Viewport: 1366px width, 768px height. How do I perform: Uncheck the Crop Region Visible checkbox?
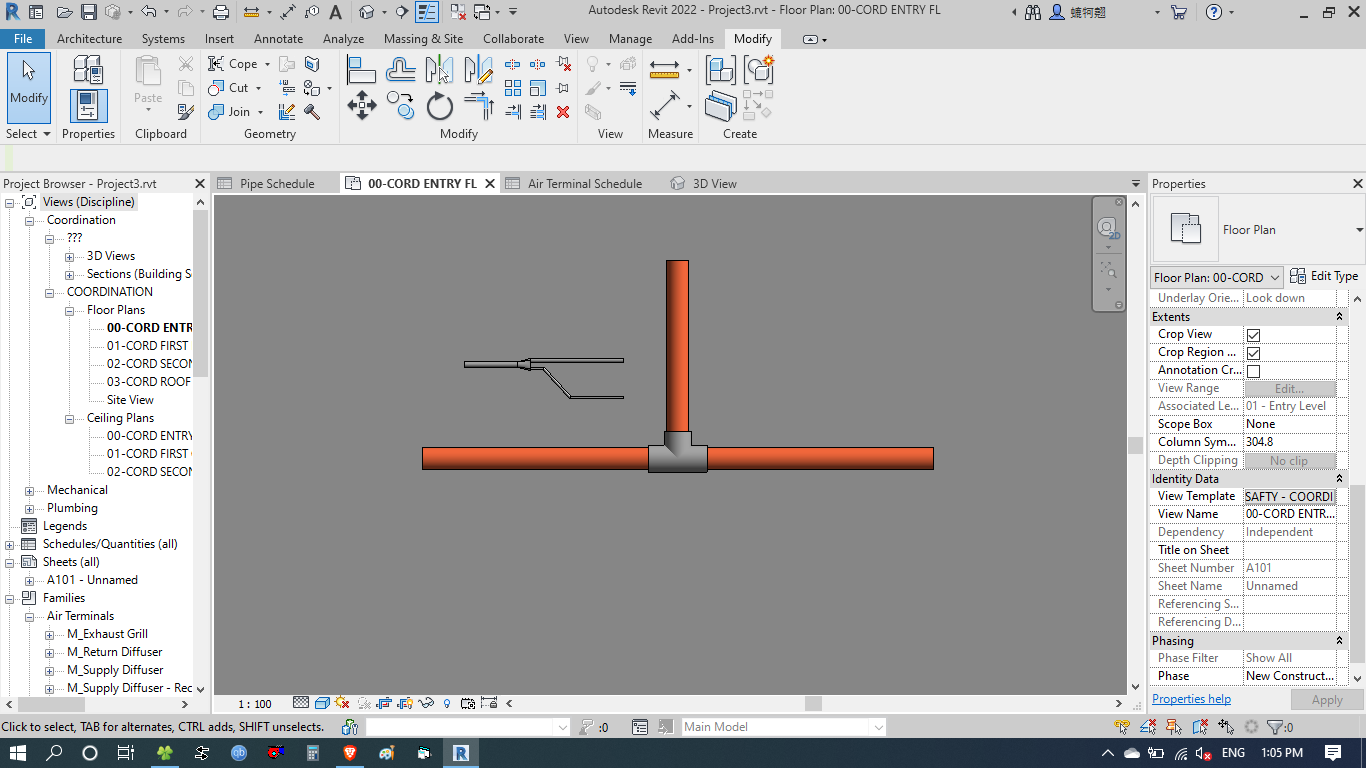click(1252, 351)
